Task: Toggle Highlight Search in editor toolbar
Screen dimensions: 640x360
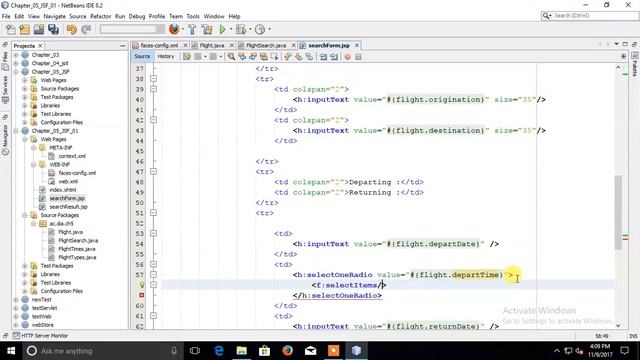Action: coord(264,57)
